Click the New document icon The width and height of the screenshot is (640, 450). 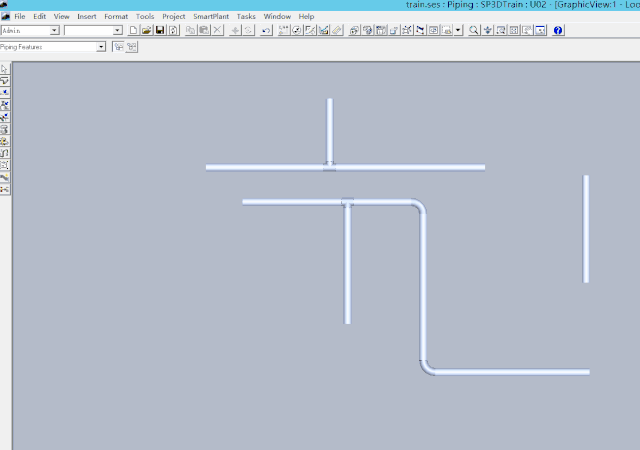coord(133,30)
